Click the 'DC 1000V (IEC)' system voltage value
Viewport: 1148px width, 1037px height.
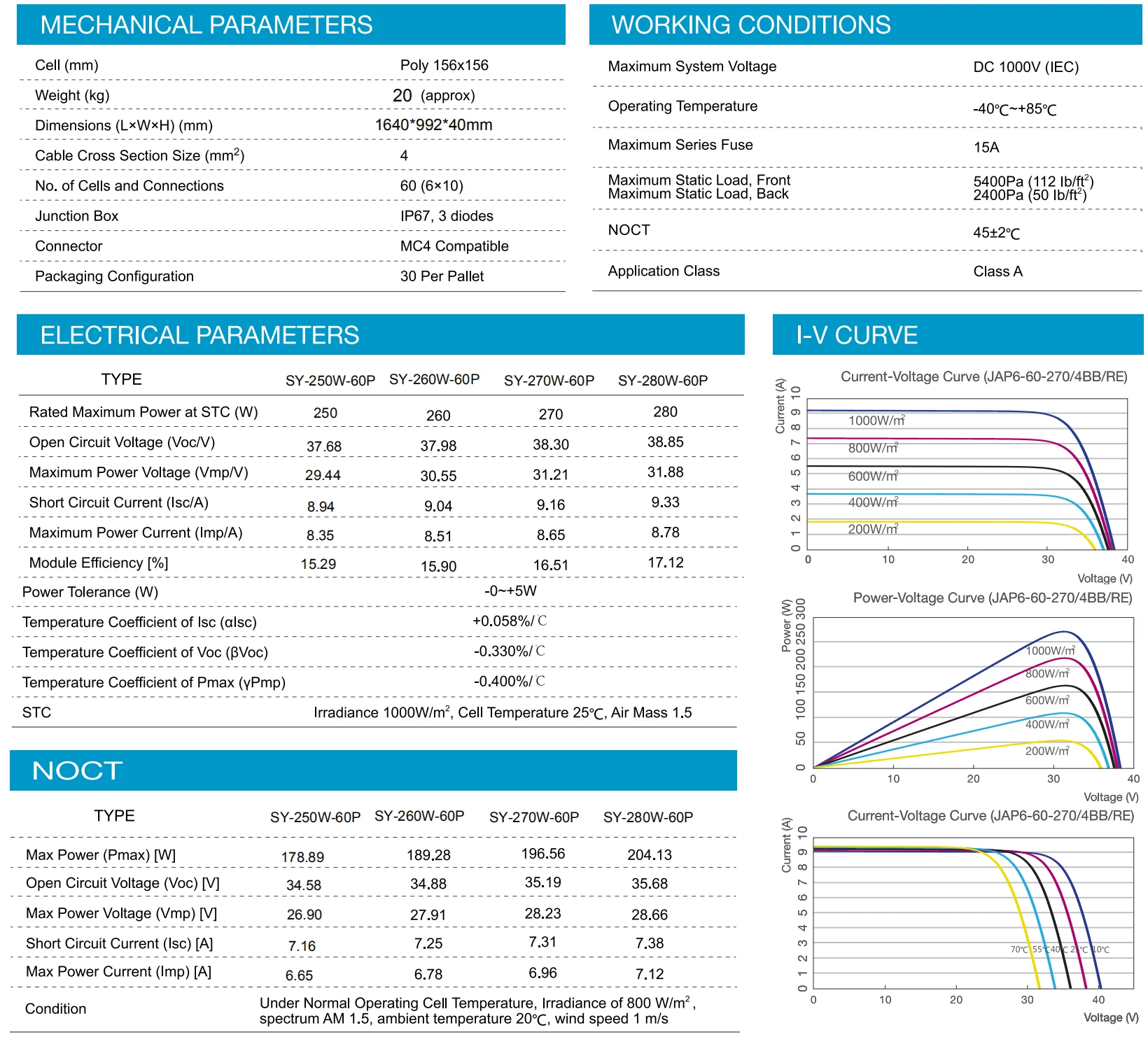(1026, 67)
